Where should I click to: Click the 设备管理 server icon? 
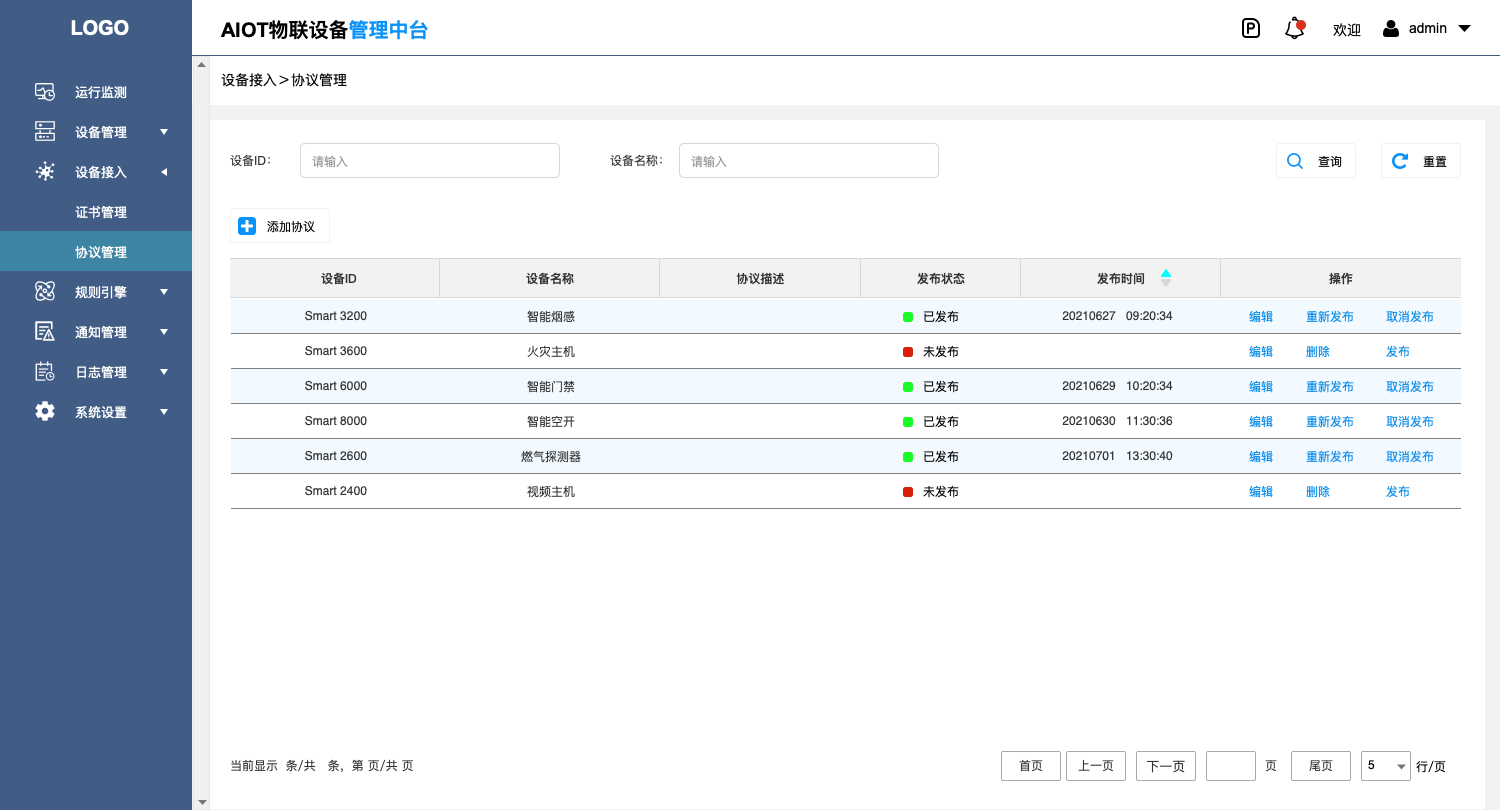45,131
